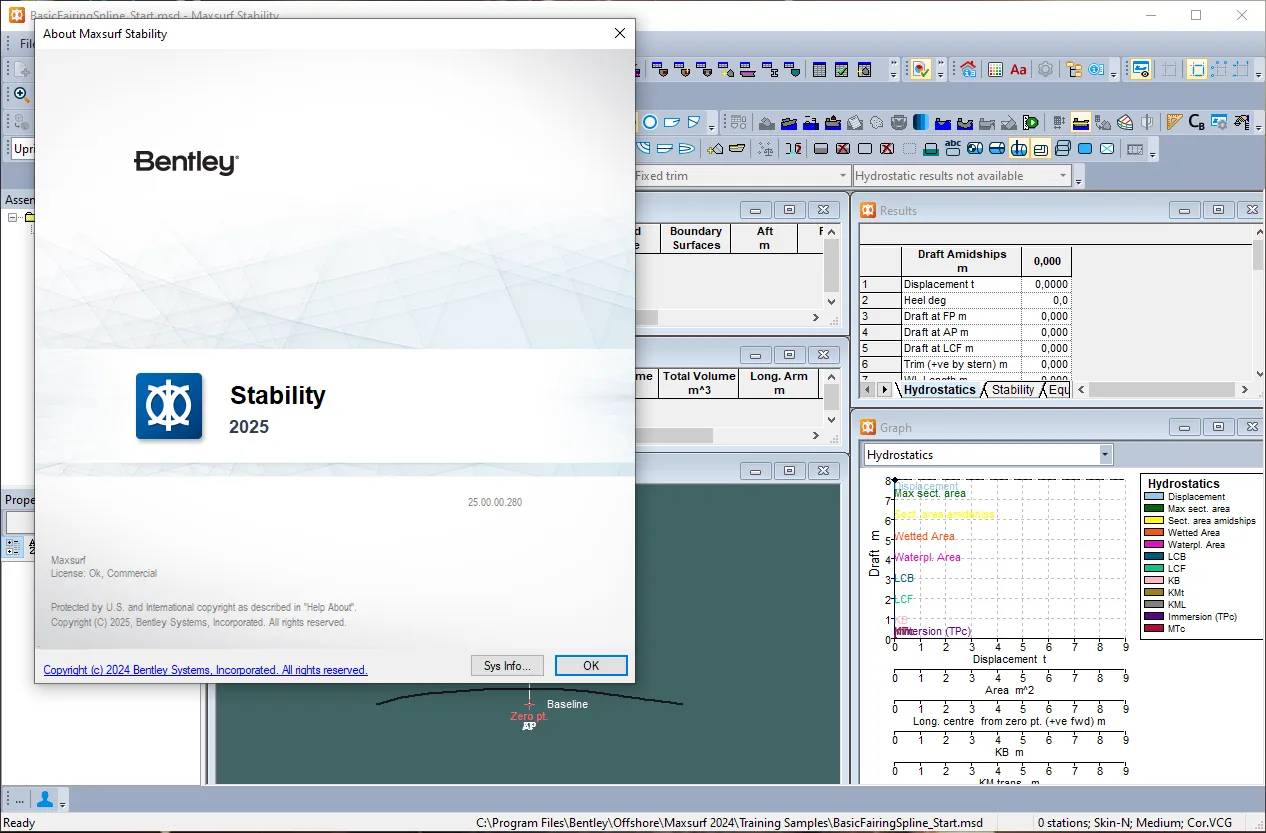This screenshot has width=1266, height=833.
Task: Click the Displacement legend color swatch
Action: pos(1155,496)
